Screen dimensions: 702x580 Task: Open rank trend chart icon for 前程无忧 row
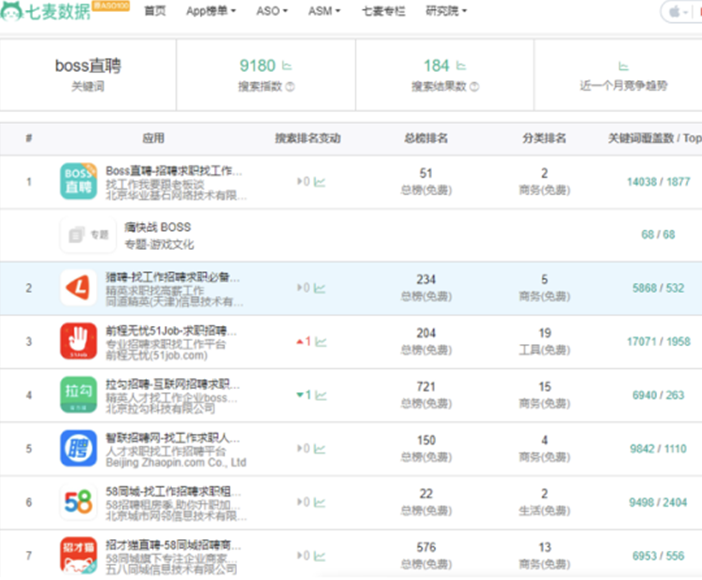321,342
